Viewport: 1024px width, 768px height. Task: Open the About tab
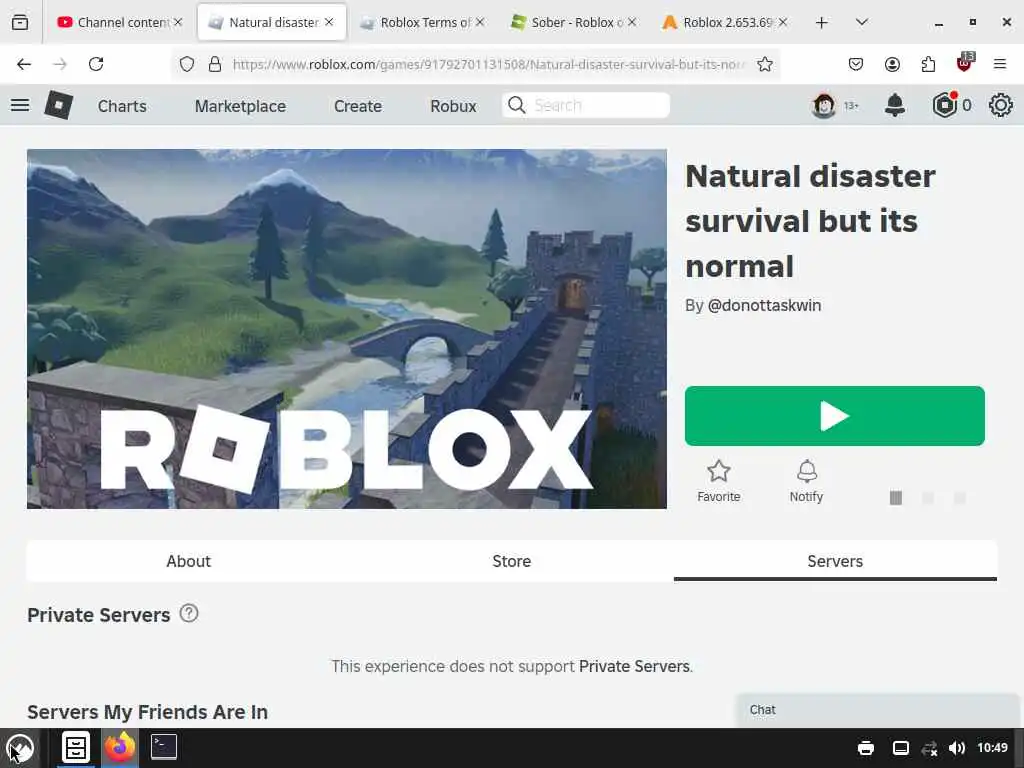click(x=189, y=561)
